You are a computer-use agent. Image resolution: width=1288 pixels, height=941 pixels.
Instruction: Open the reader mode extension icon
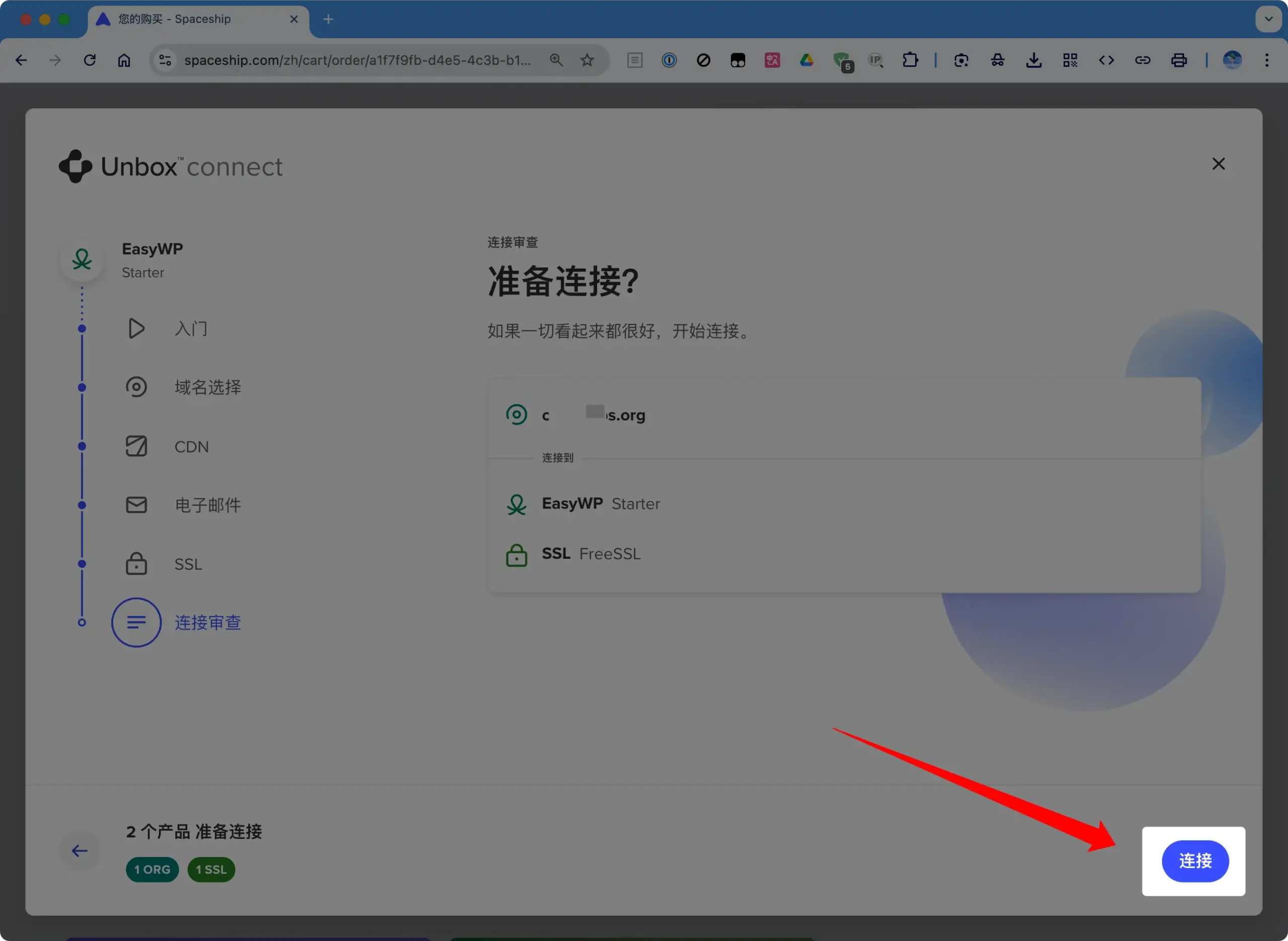[x=634, y=60]
